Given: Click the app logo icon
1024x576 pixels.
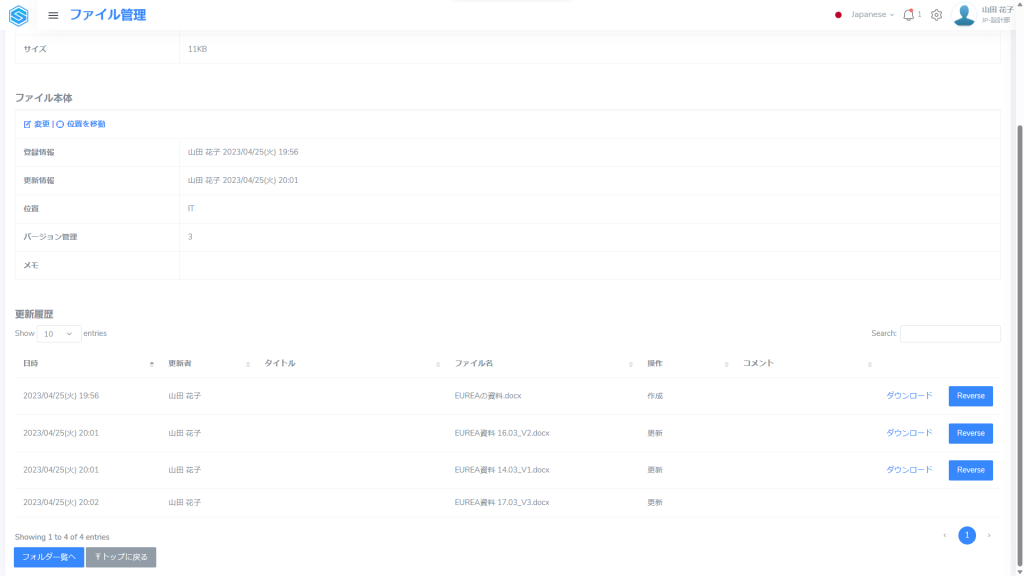Looking at the screenshot, I should (x=19, y=15).
